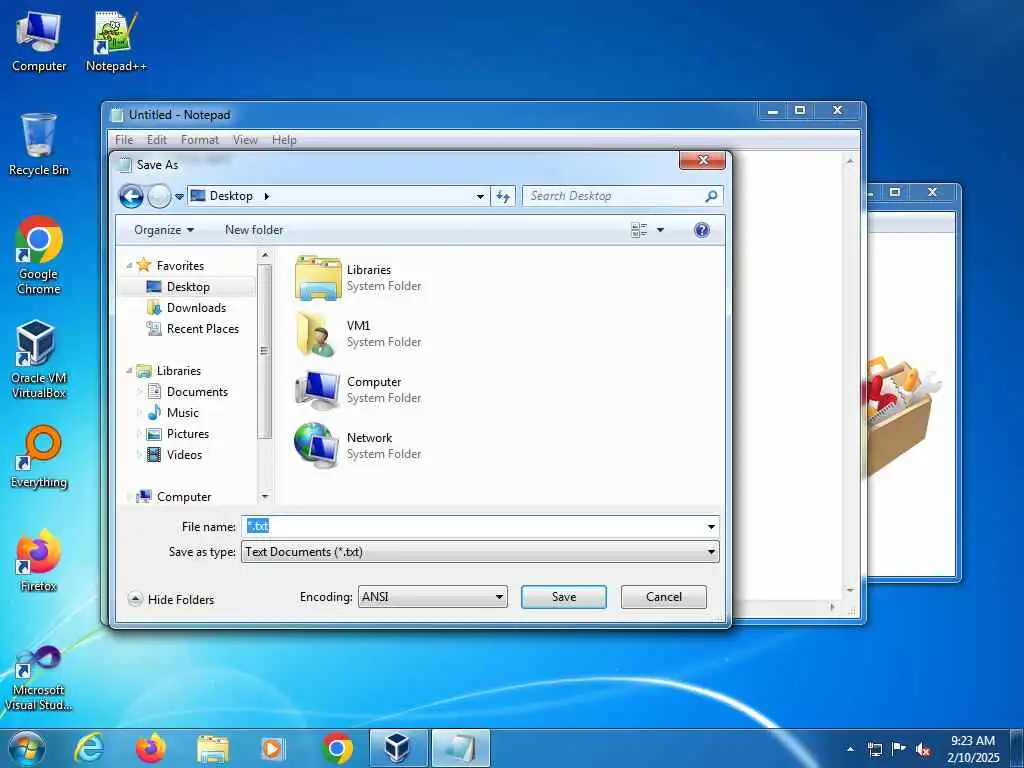1024x768 pixels.
Task: Select Desktop under Favorites
Action: point(188,287)
